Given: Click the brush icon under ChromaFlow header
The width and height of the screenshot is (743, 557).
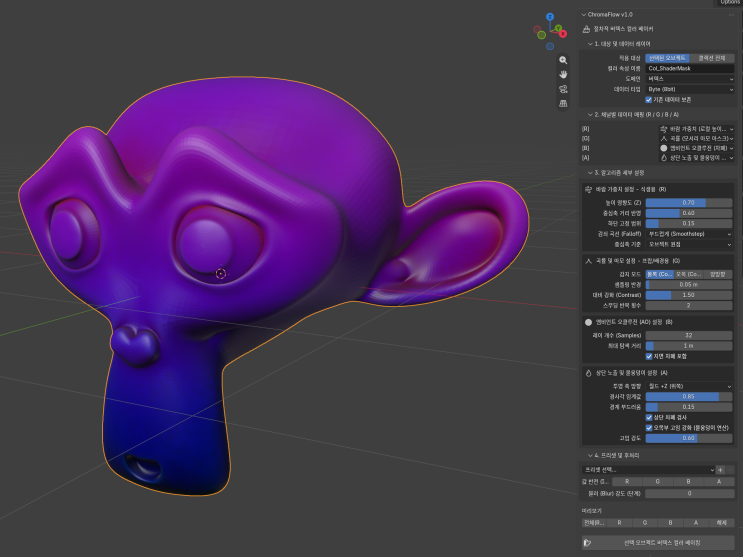Looking at the screenshot, I should point(586,29).
